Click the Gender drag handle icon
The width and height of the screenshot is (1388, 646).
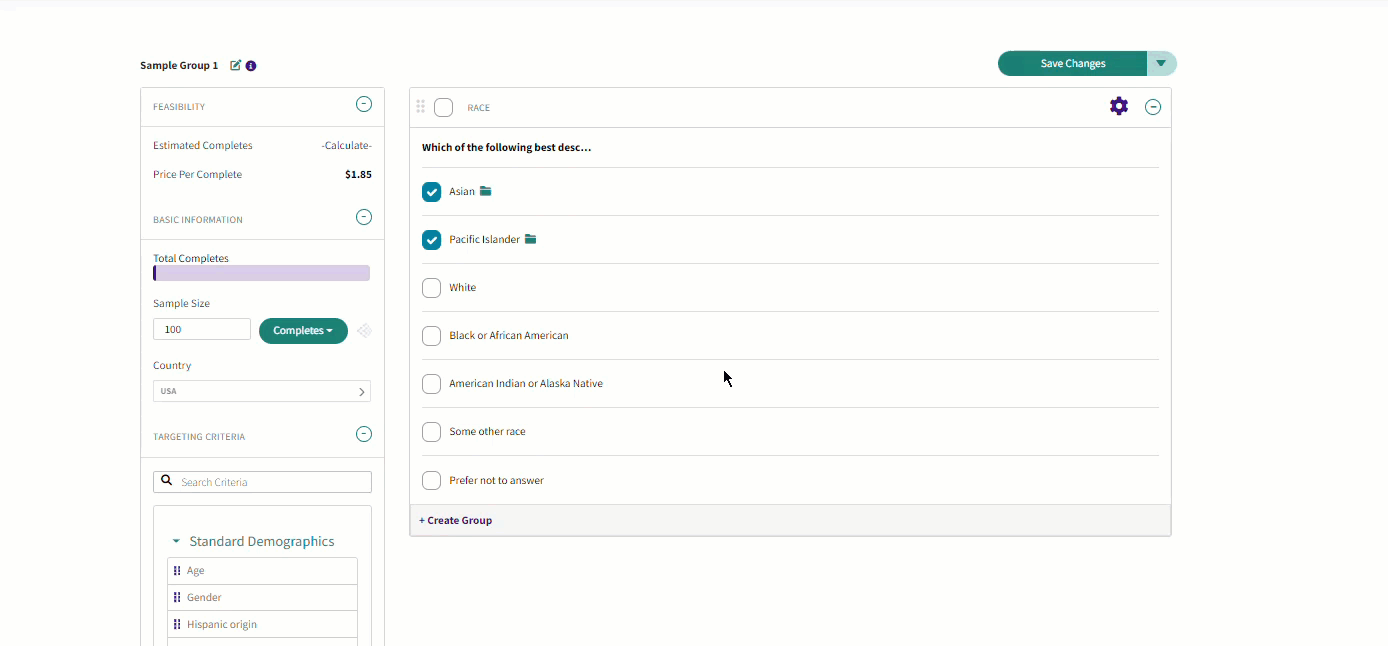(177, 598)
